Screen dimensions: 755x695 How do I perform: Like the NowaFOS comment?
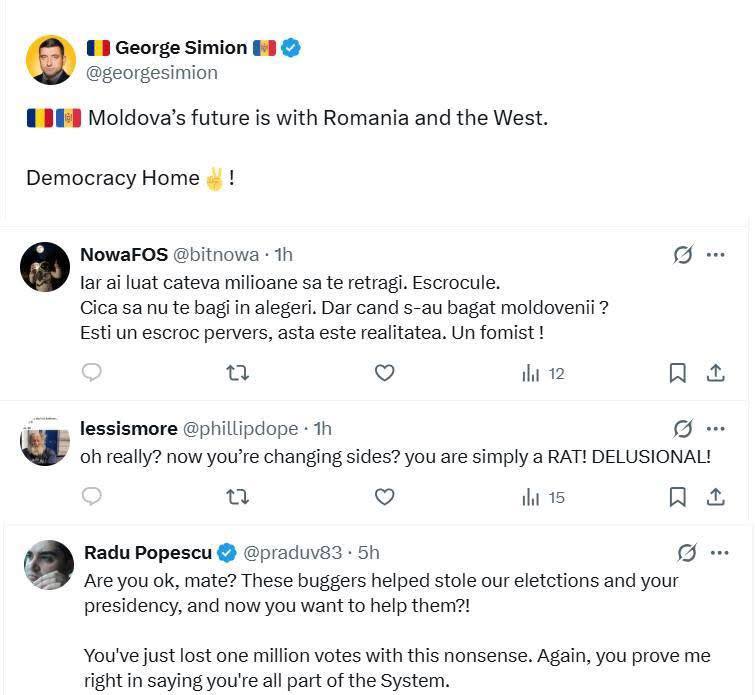(384, 373)
